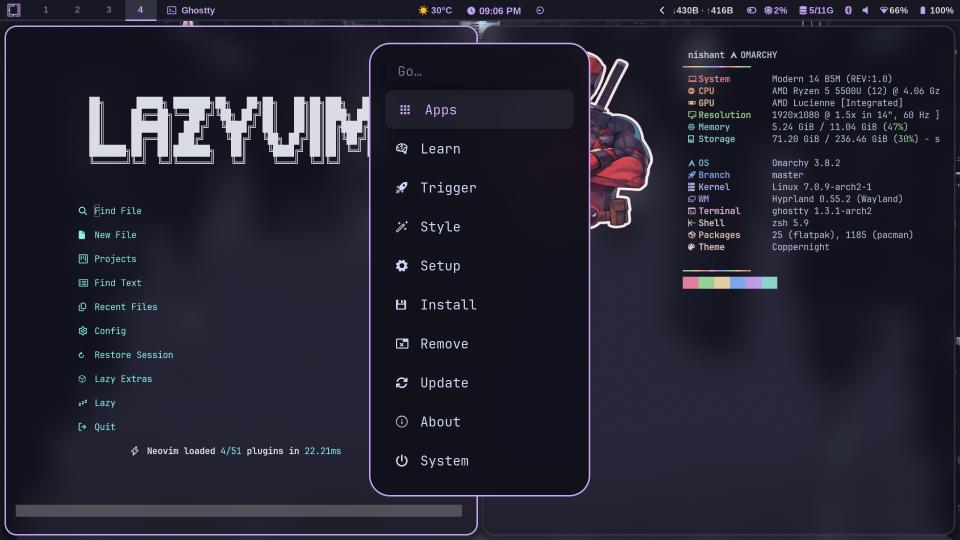This screenshot has width=960, height=540.
Task: Click the Omarchy logo in the top bar
Action: 13,10
